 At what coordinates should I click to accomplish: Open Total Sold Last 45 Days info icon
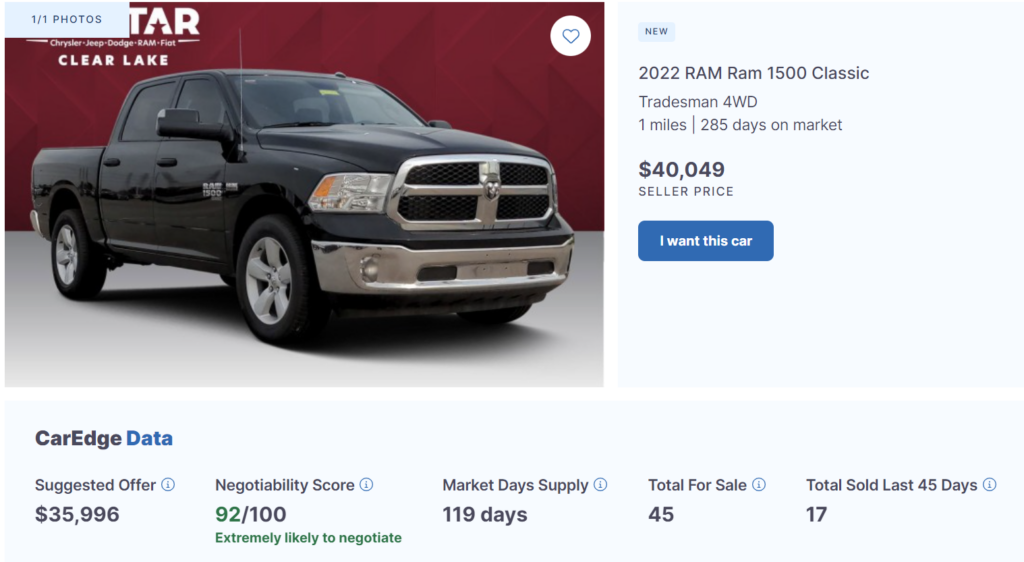coord(989,485)
